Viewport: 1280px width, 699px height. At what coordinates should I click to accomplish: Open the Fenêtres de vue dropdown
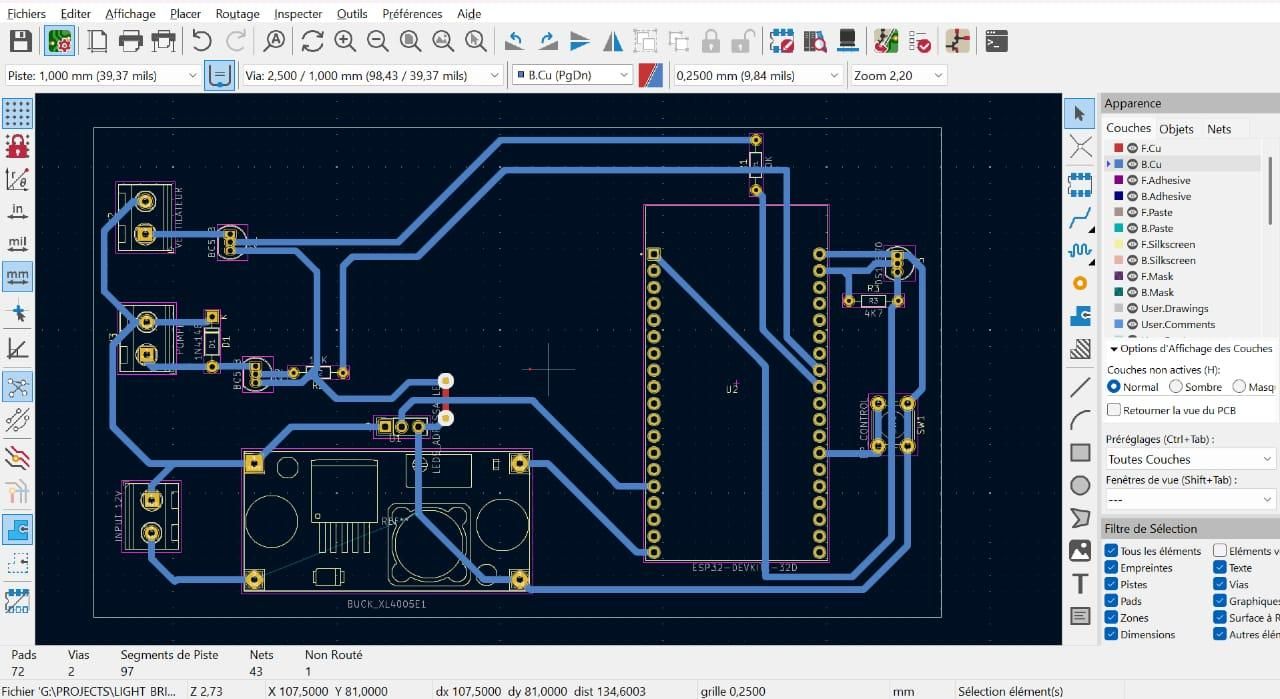pyautogui.click(x=1190, y=499)
